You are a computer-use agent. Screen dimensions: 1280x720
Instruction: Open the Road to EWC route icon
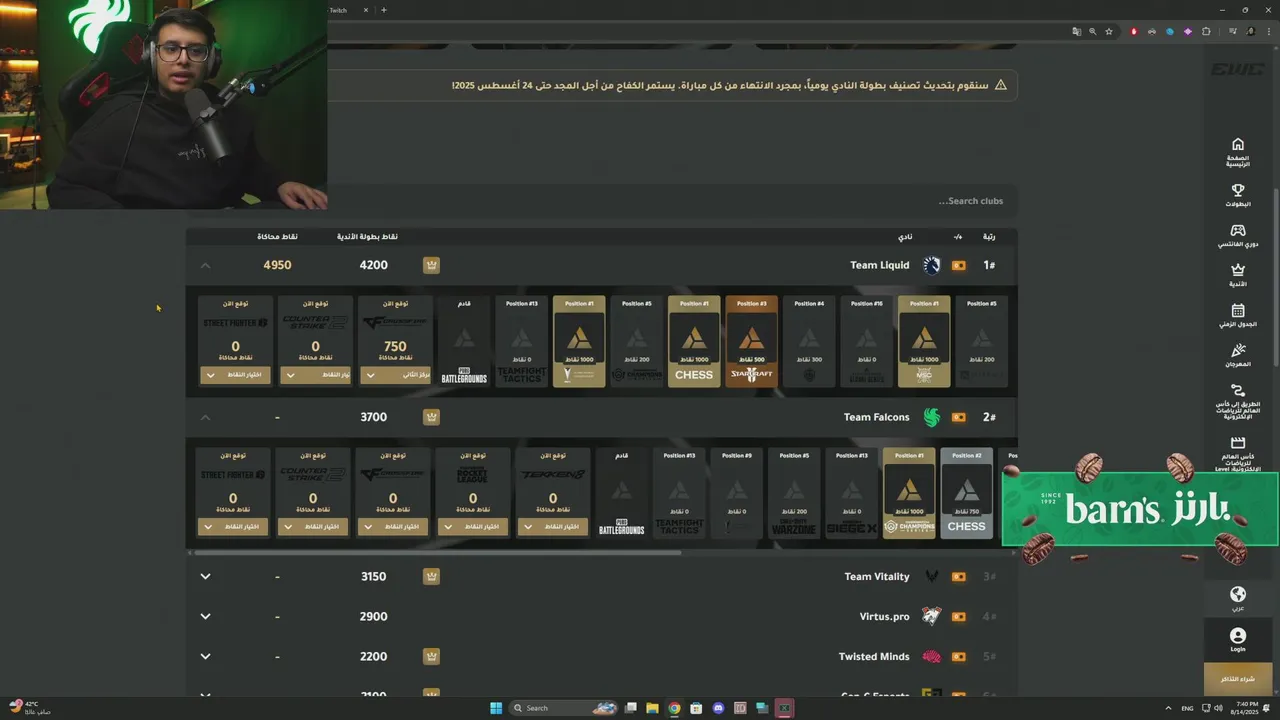point(1238,391)
